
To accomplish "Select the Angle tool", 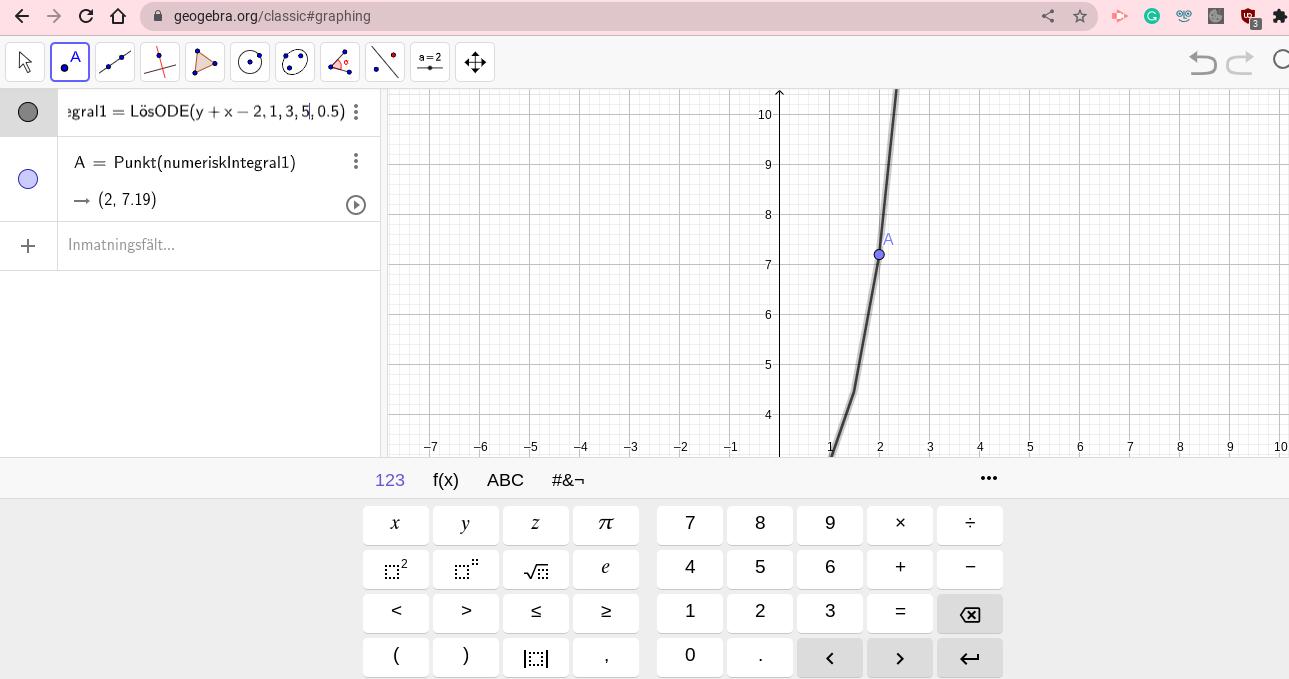I will click(340, 62).
